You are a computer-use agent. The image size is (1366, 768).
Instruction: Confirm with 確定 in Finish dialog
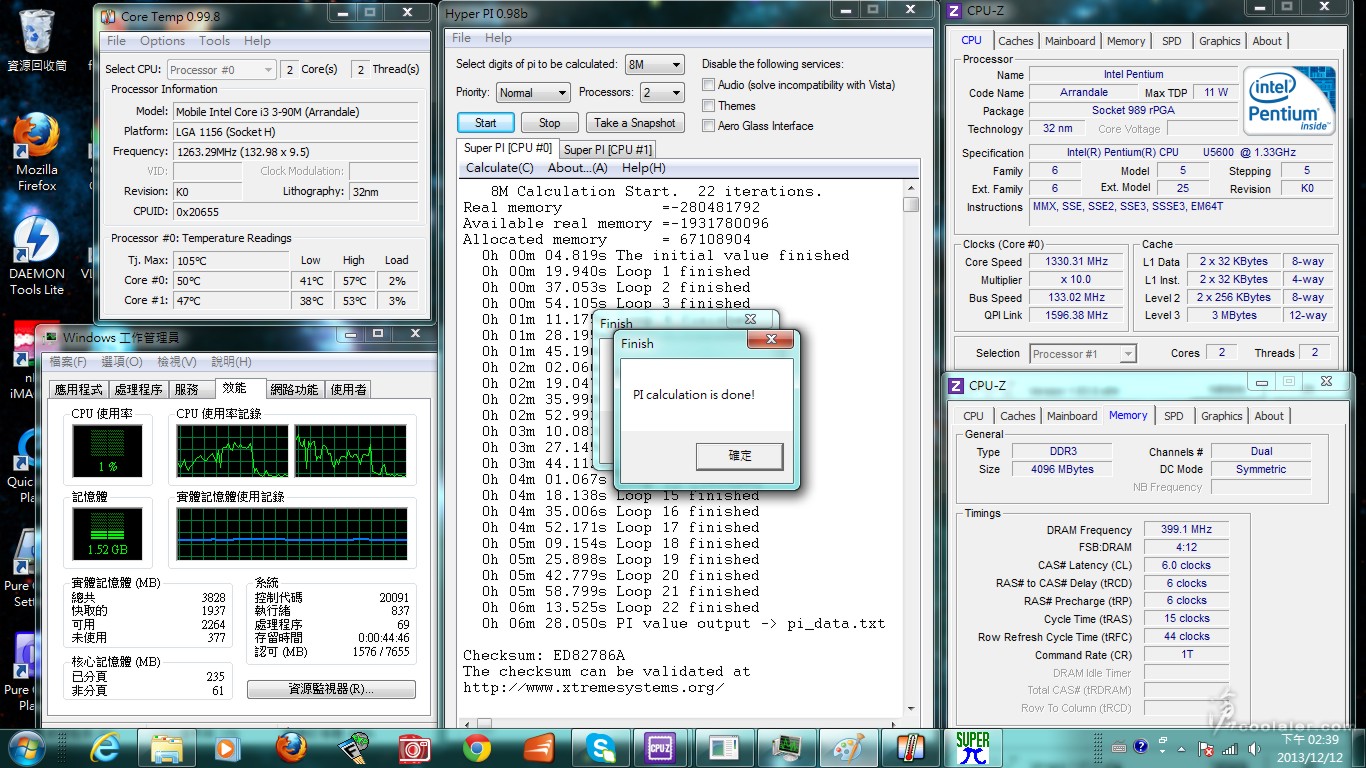tap(740, 456)
